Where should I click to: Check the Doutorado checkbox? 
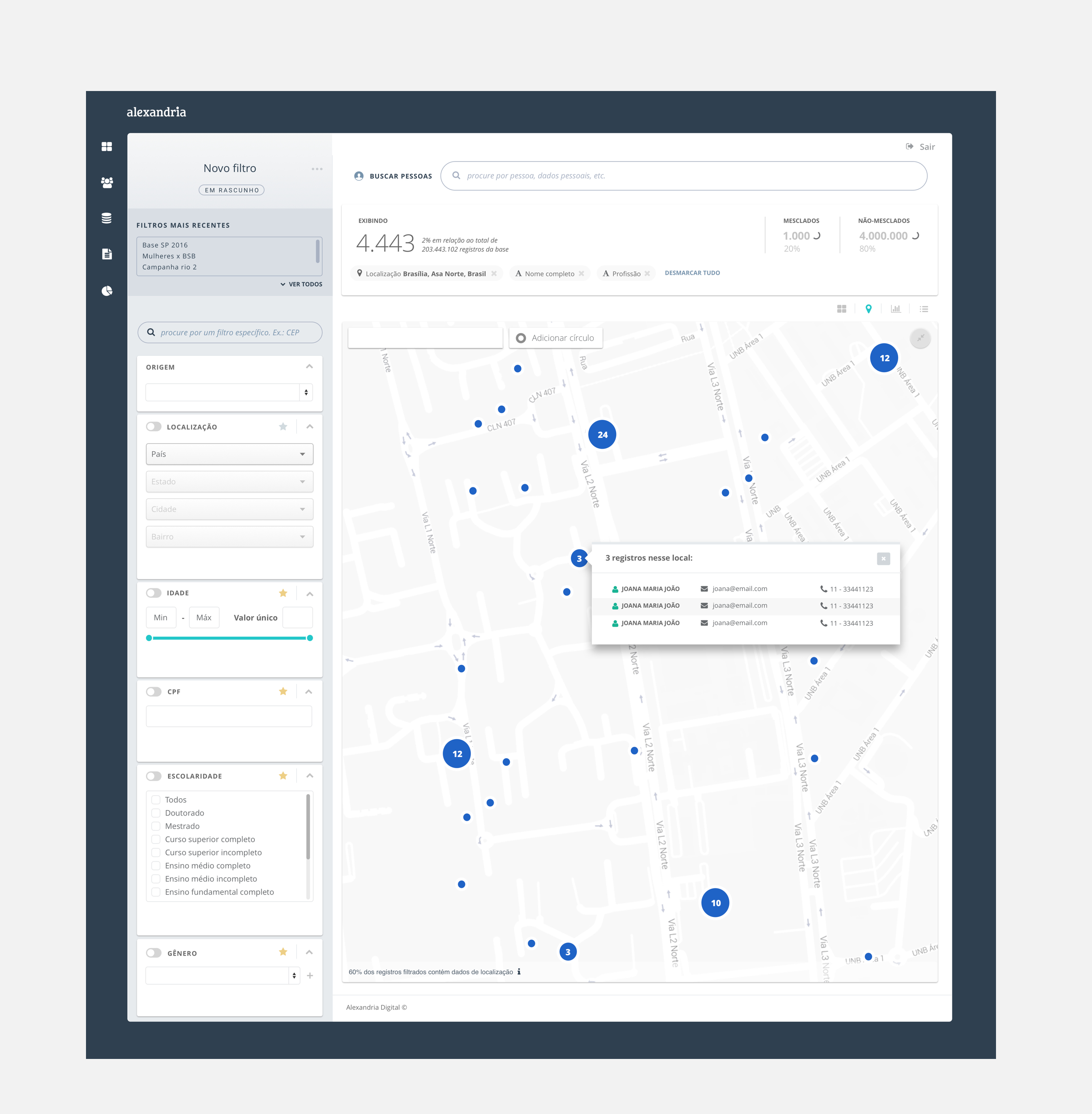pyautogui.click(x=156, y=813)
